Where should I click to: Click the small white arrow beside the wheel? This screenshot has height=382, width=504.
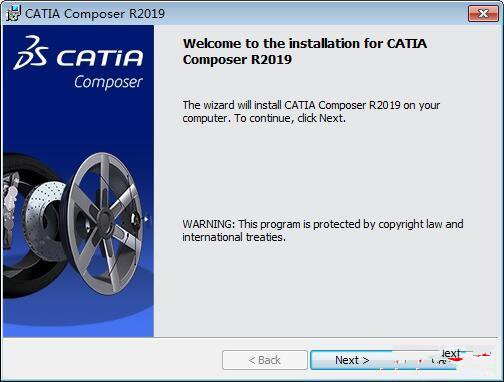(x=146, y=219)
